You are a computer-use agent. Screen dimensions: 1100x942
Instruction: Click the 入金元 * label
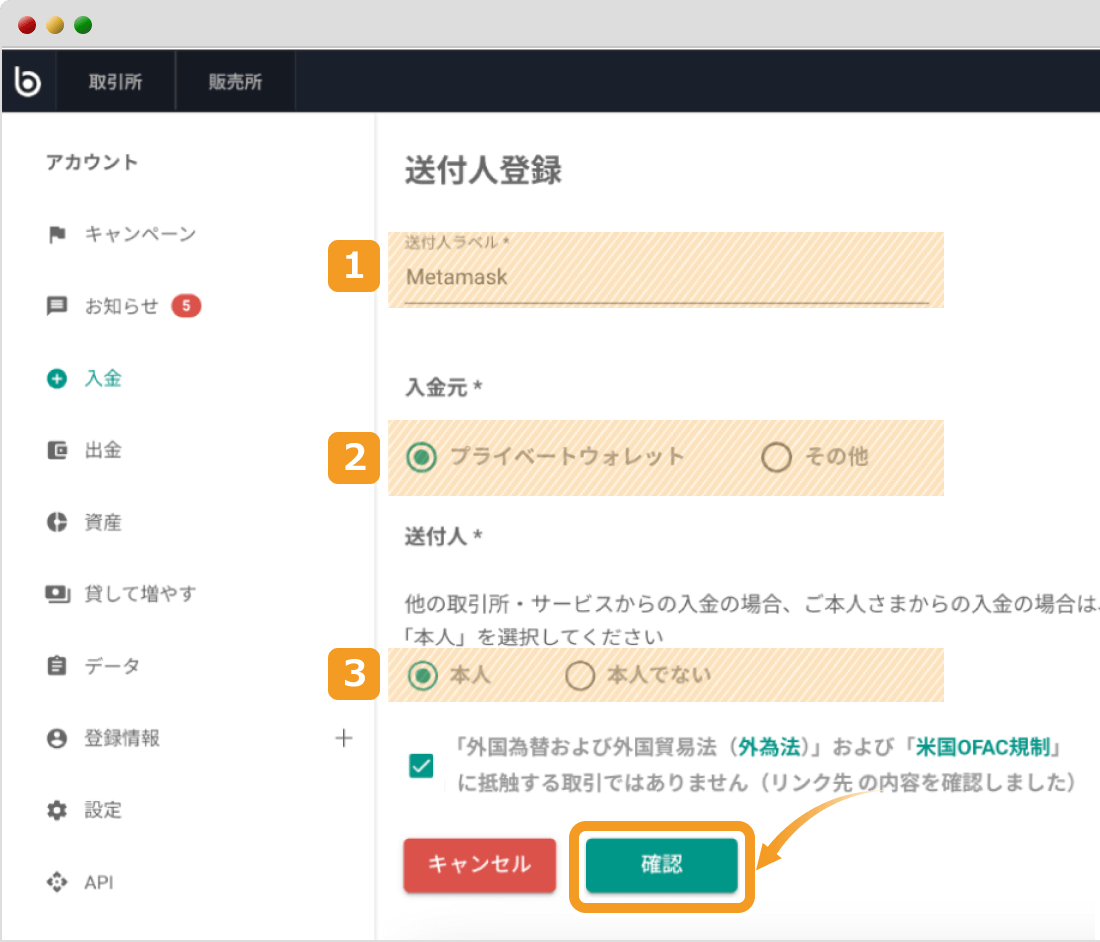pos(443,387)
